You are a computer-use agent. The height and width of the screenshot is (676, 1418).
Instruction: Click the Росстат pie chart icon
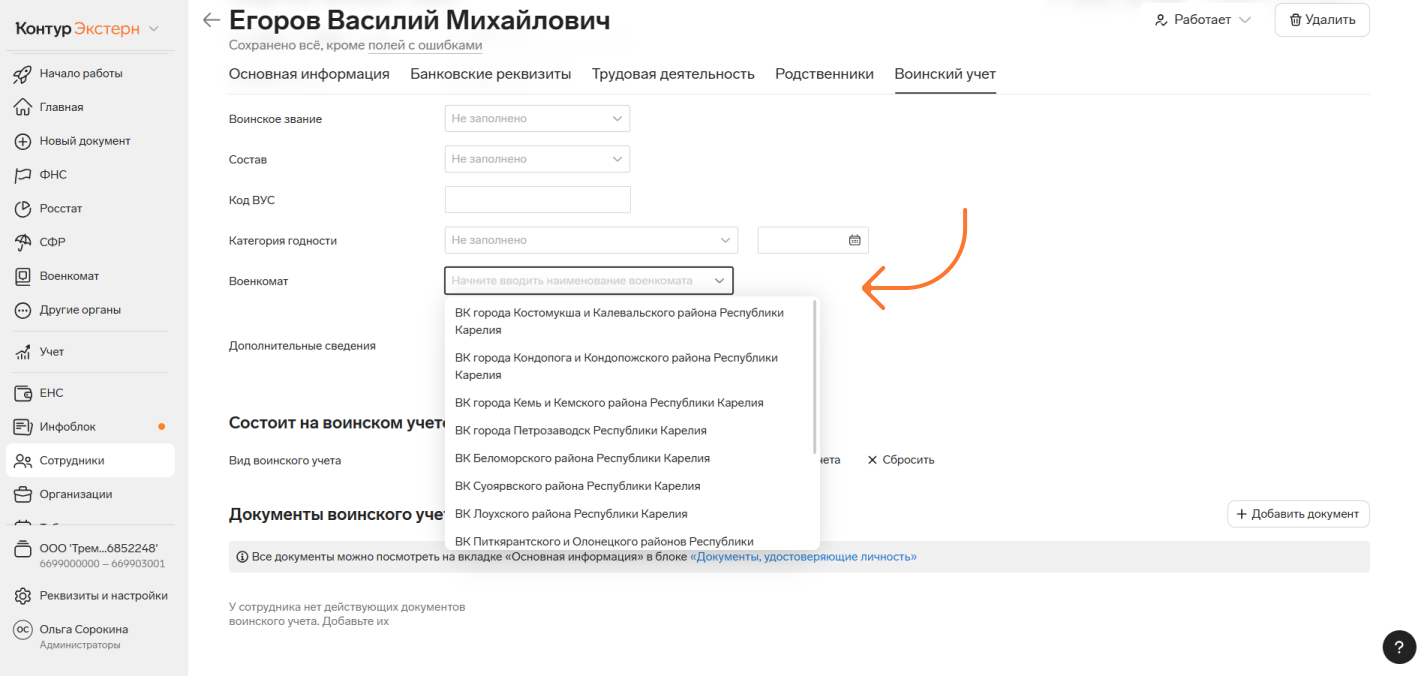(x=23, y=209)
